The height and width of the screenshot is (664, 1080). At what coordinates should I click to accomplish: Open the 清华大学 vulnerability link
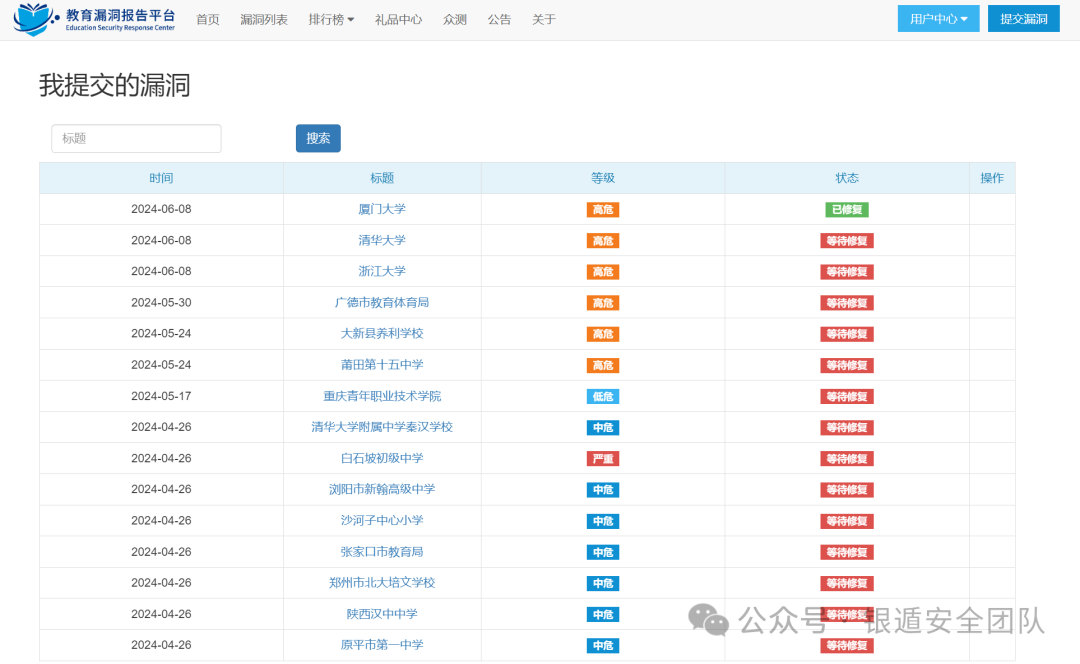tap(382, 240)
